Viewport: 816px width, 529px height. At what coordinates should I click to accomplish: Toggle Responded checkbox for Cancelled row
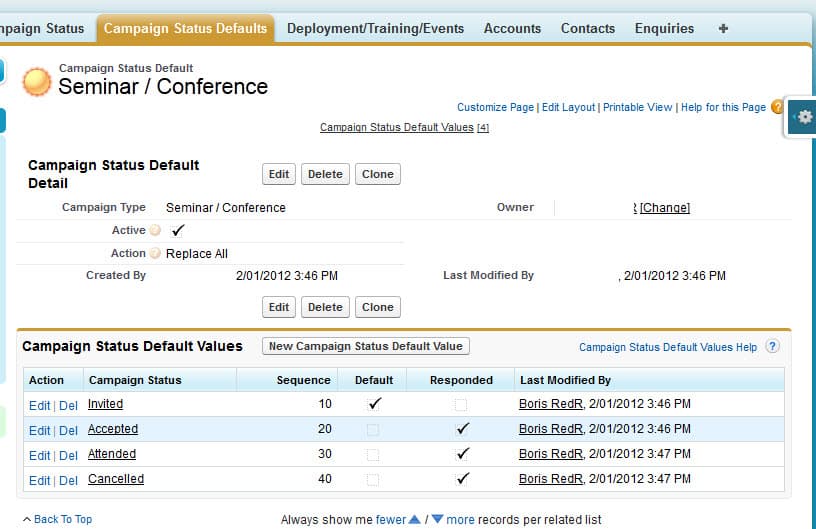point(462,479)
